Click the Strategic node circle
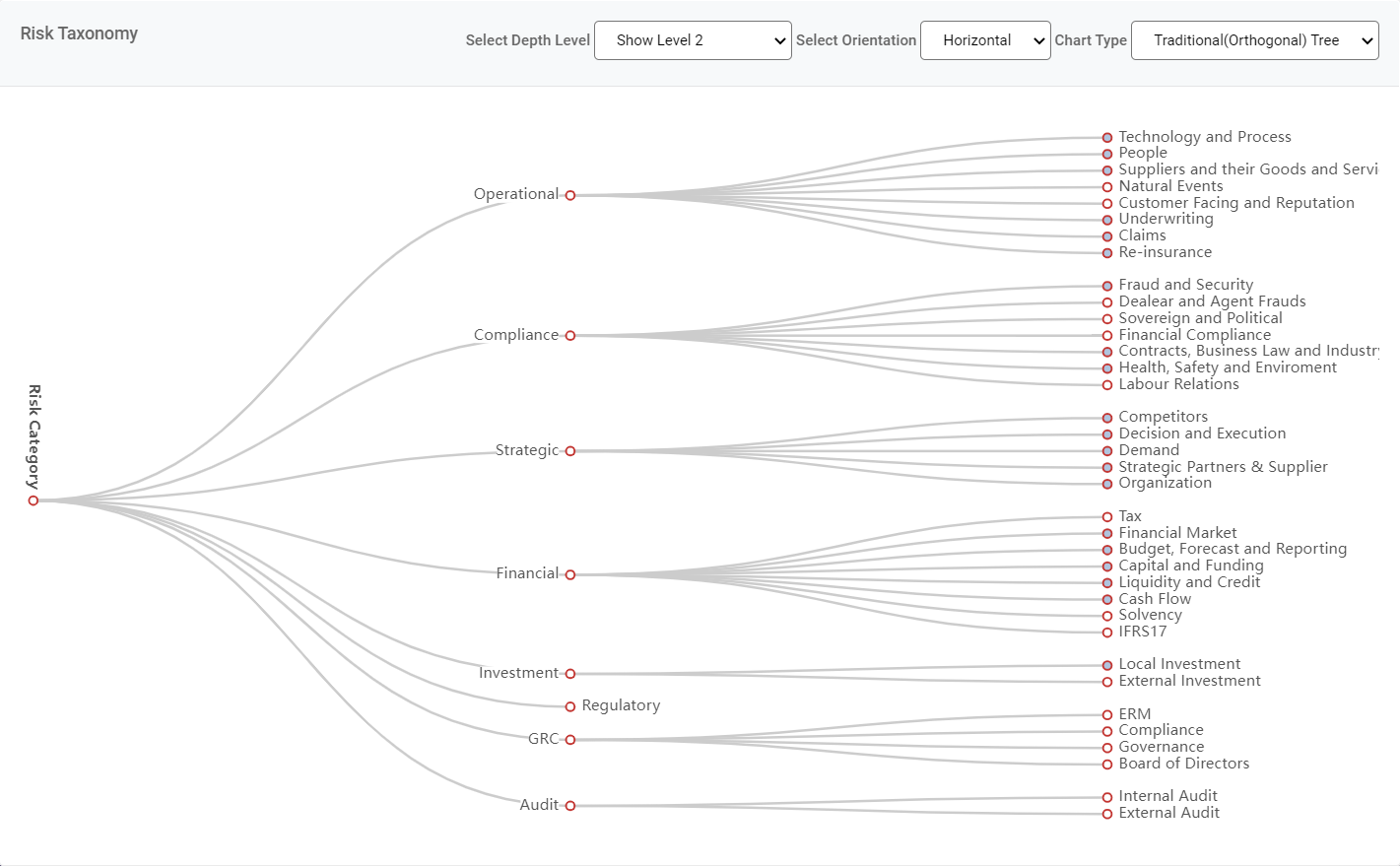Screen dimensions: 1400x866 570,451
